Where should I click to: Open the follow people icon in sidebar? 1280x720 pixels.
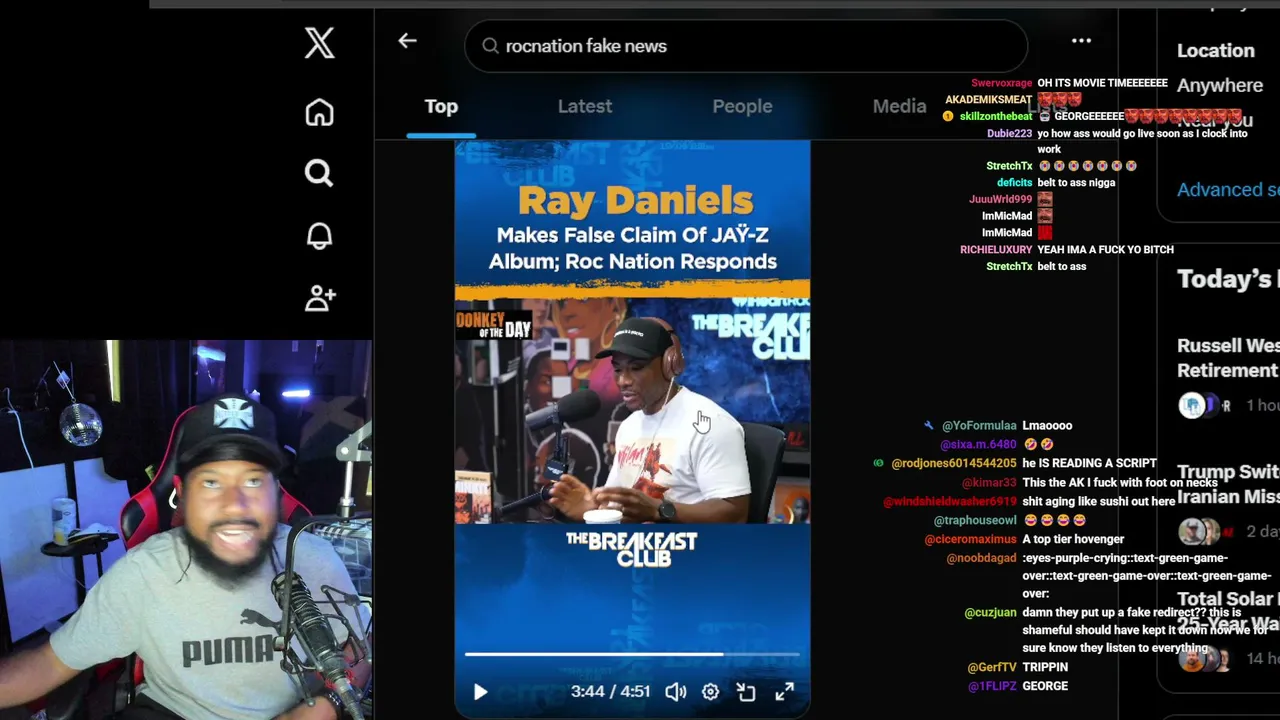click(320, 297)
